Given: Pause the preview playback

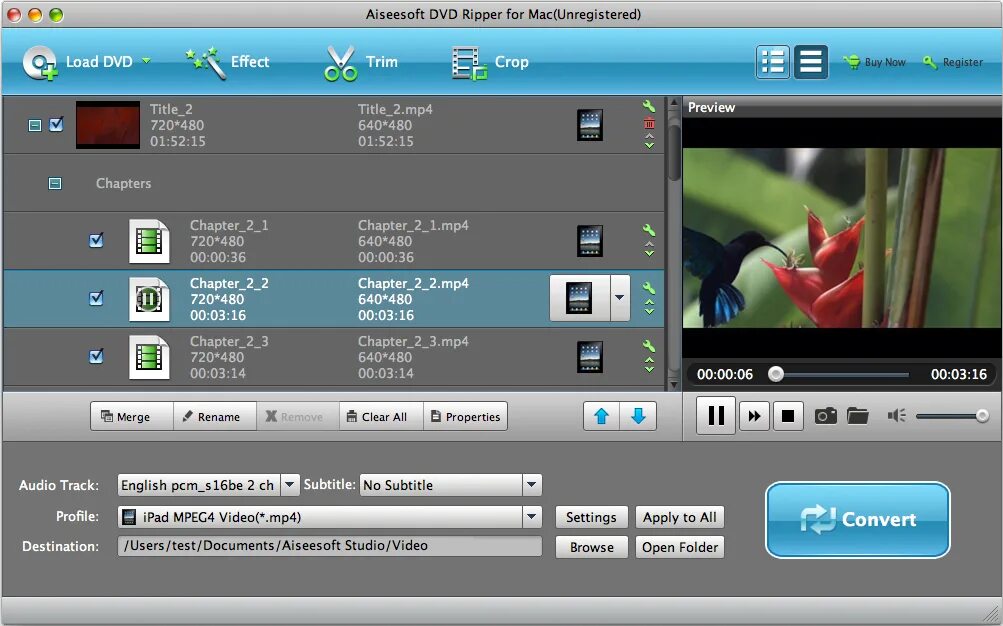Looking at the screenshot, I should (x=716, y=416).
